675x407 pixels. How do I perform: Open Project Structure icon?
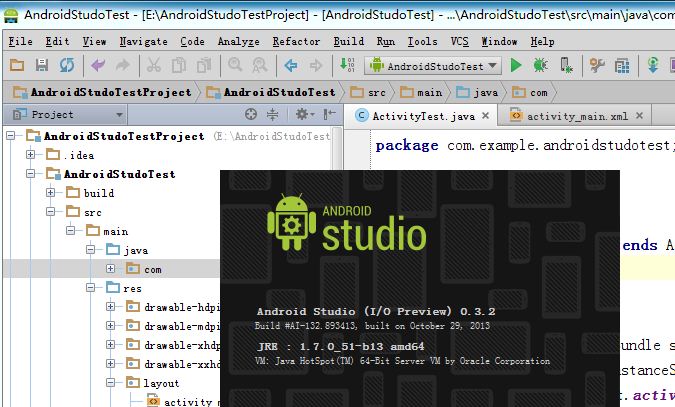coord(622,66)
